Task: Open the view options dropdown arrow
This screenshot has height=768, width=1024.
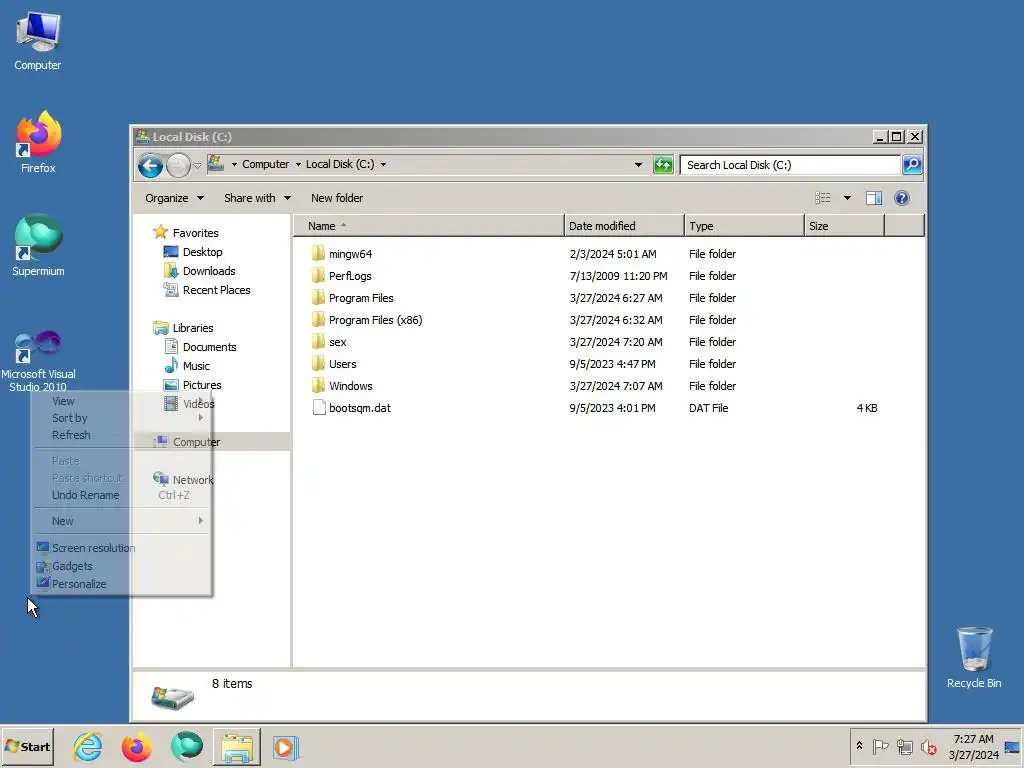Action: (847, 198)
